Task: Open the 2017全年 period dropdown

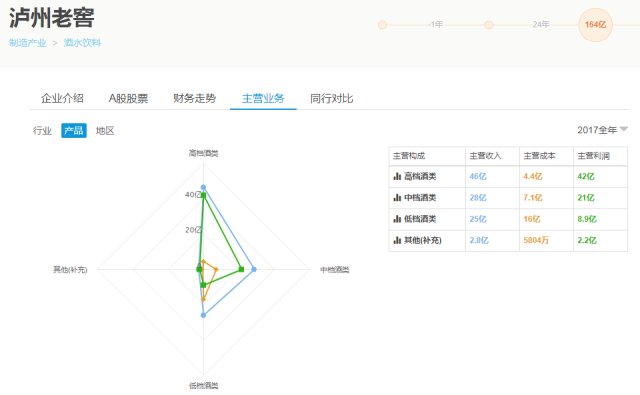Action: point(602,130)
